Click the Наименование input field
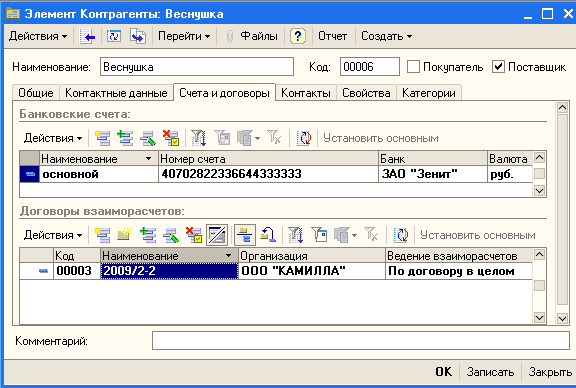Screen dimensions: 576x388 (197, 67)
